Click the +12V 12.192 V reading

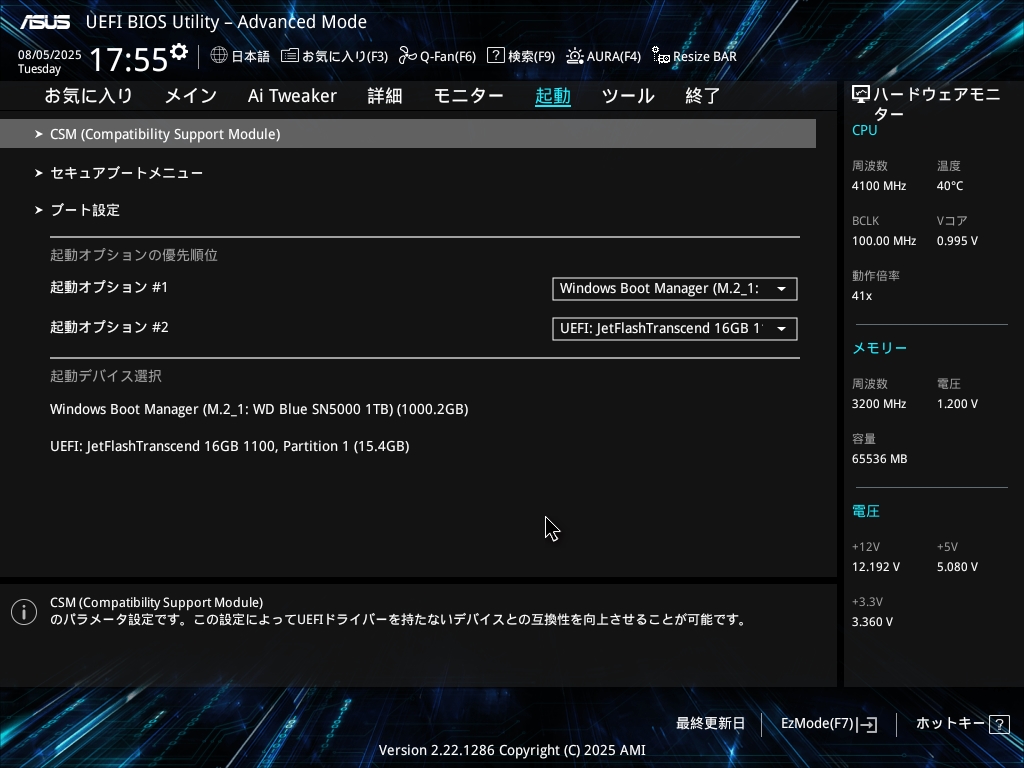point(876,567)
